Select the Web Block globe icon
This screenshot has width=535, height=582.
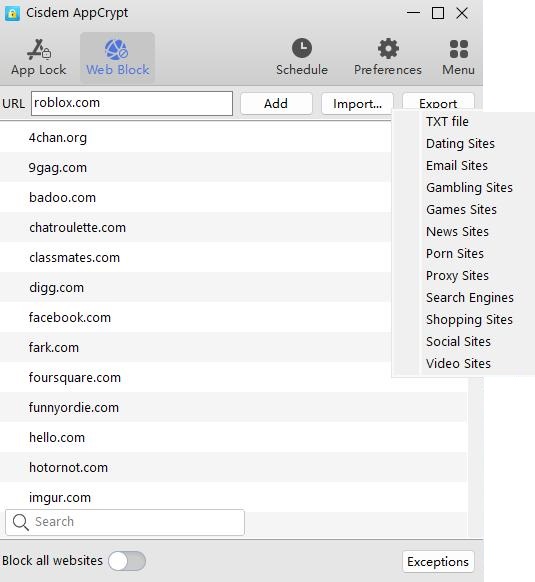point(117,49)
